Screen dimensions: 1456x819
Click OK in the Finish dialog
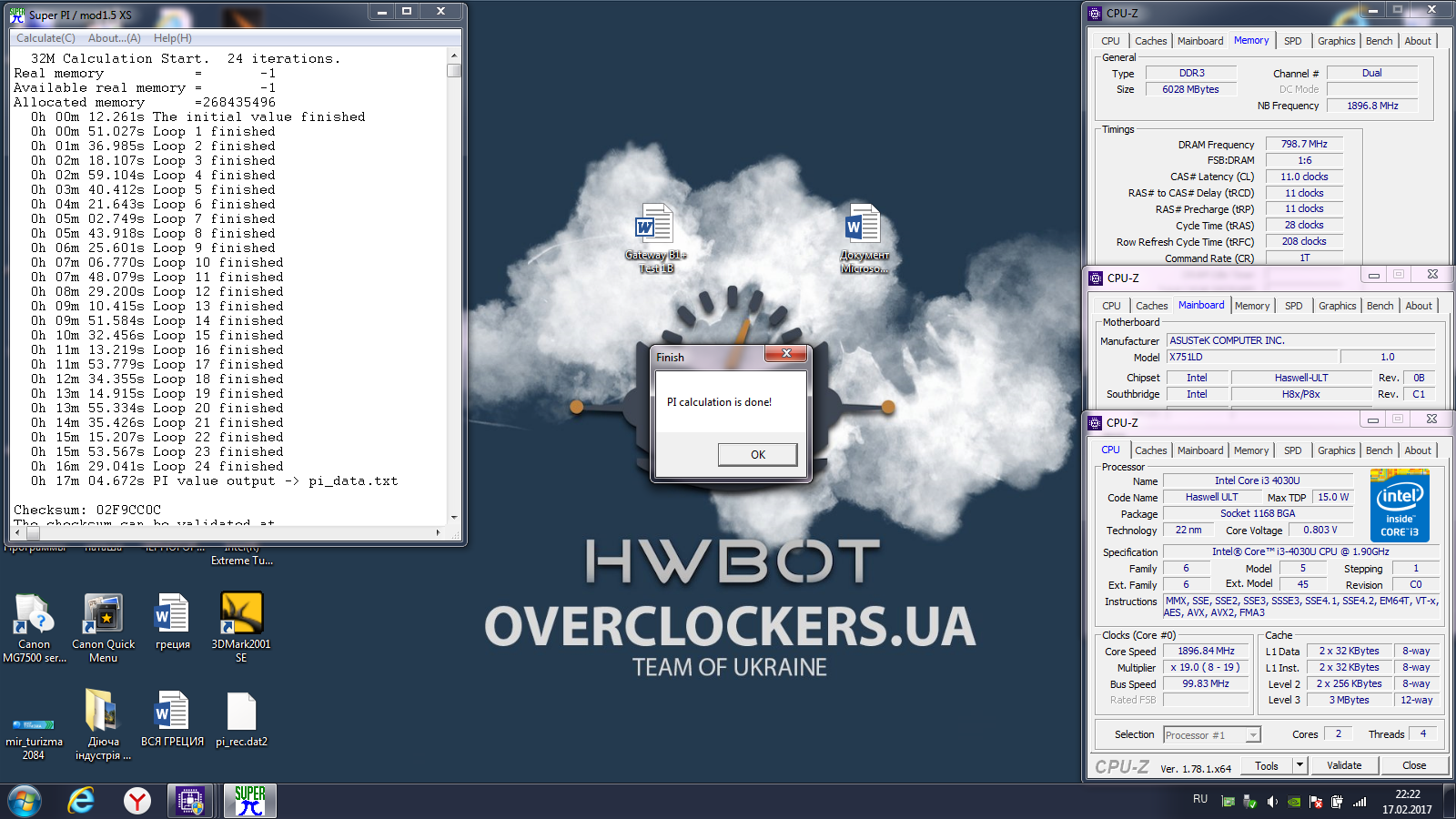(x=758, y=454)
